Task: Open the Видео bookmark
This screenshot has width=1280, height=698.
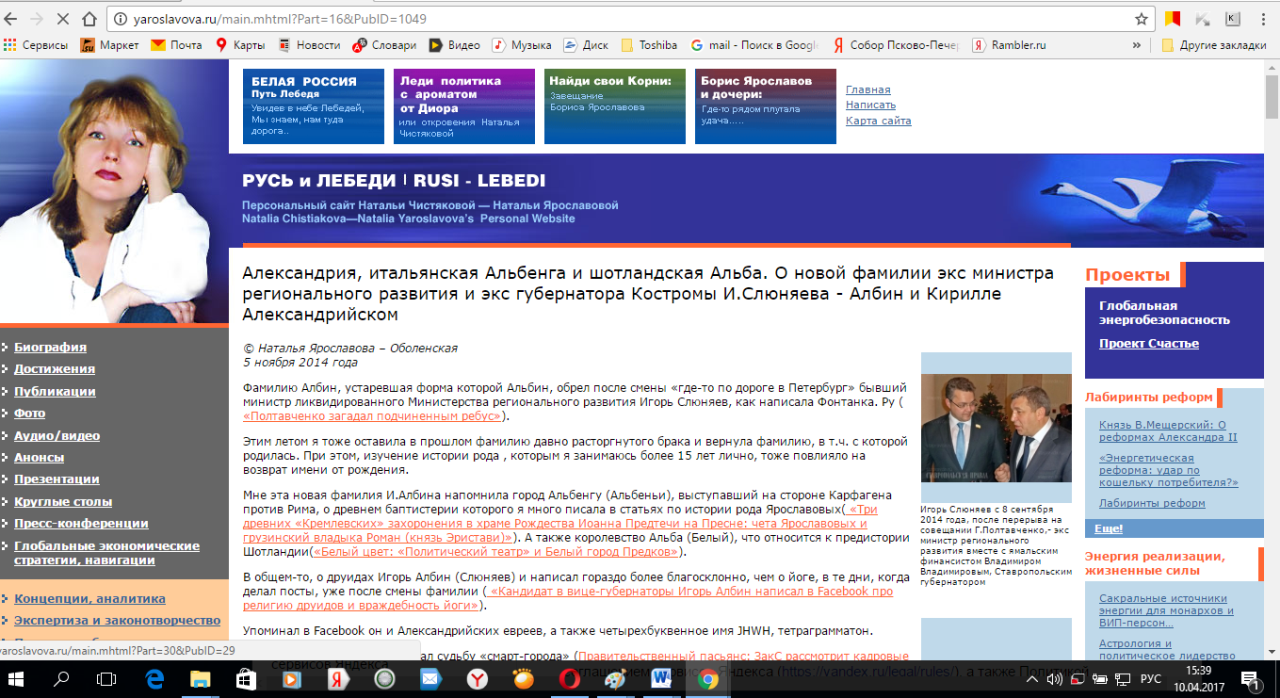Action: click(x=455, y=45)
